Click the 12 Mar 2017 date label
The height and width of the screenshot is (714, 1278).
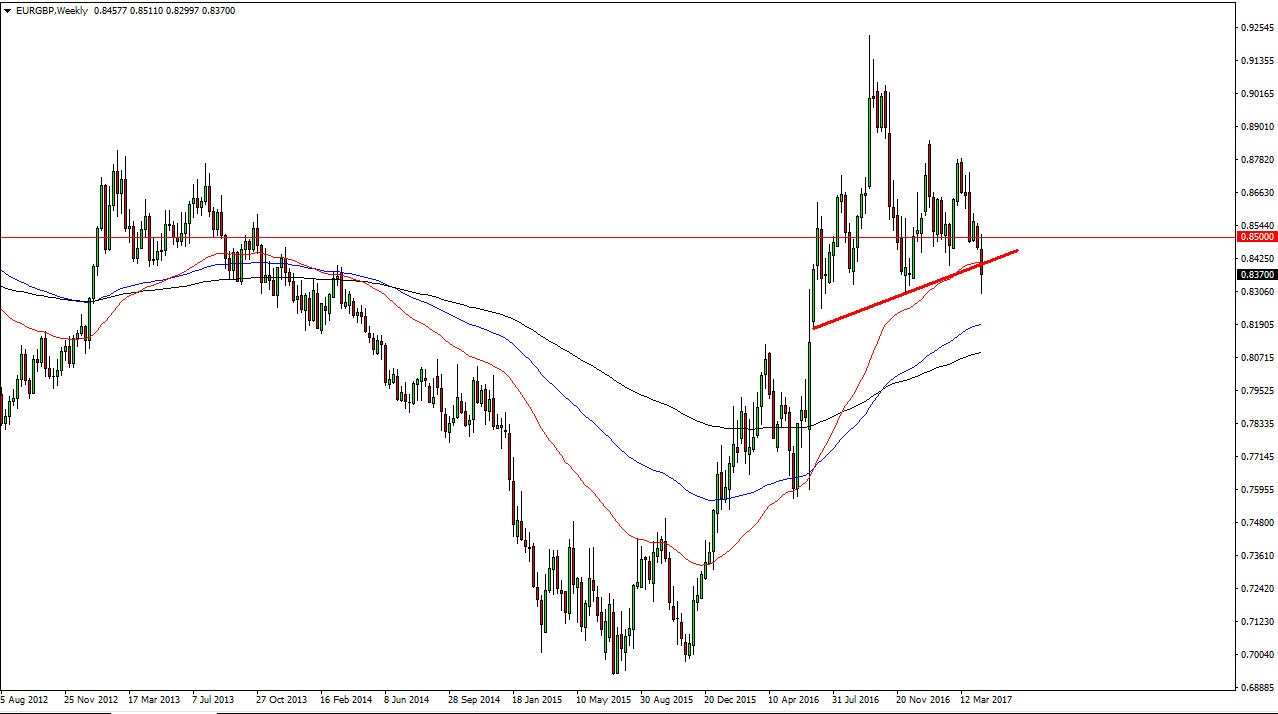tap(986, 700)
